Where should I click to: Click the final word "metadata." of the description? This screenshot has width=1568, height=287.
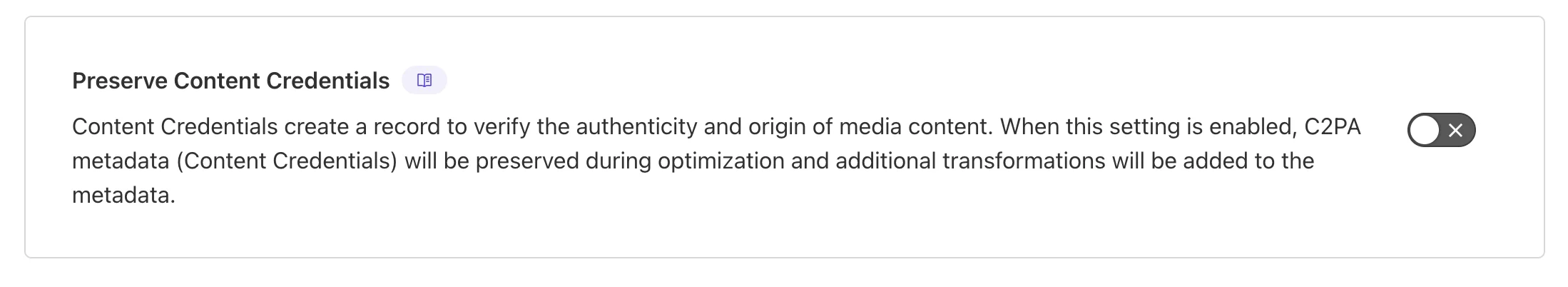(x=123, y=195)
